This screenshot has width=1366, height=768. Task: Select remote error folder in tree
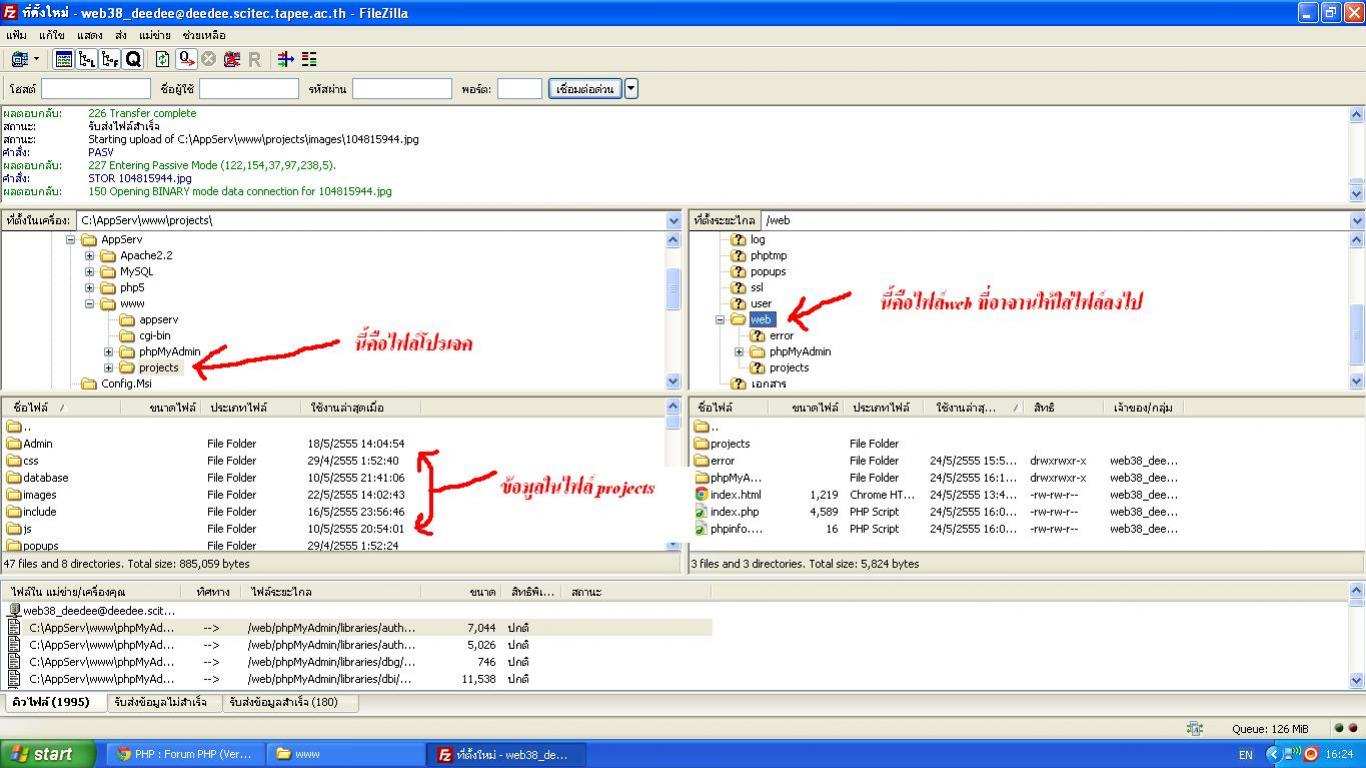pyautogui.click(x=781, y=336)
